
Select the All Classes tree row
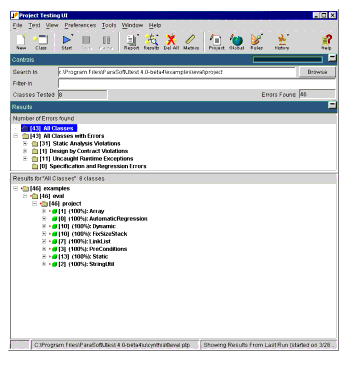(x=49, y=128)
